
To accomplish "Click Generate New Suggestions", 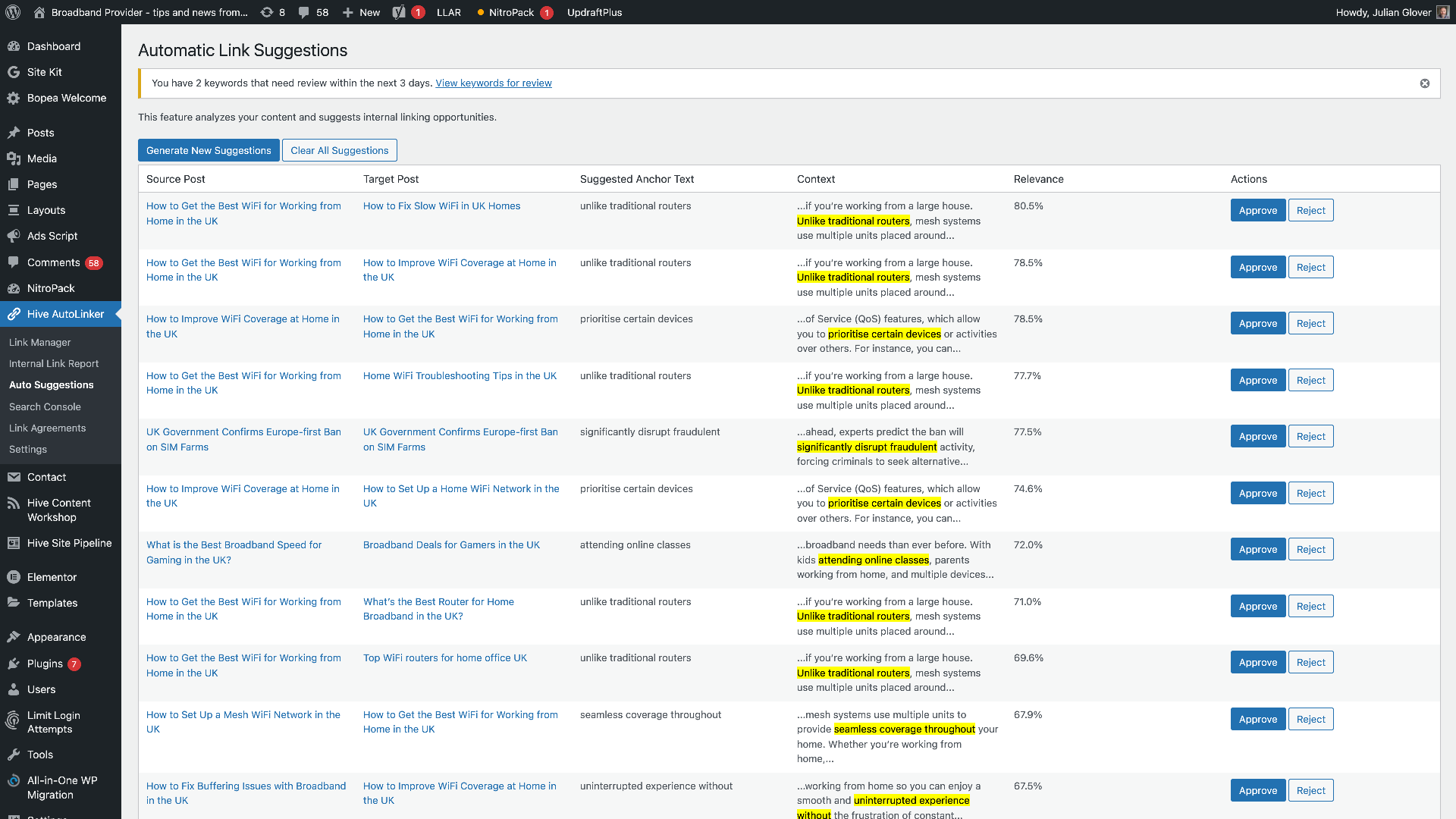I will [209, 150].
